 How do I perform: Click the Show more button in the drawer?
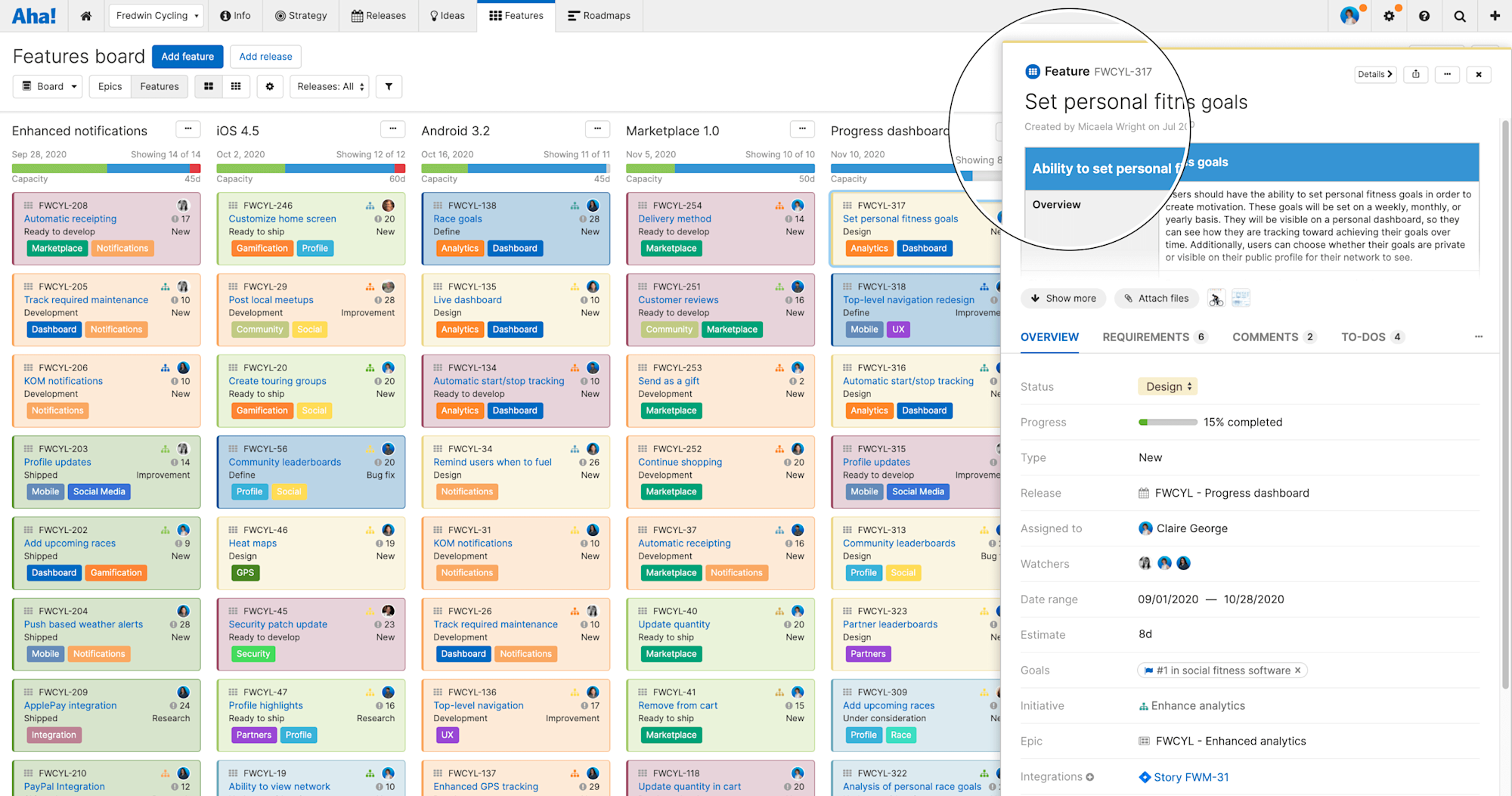pyautogui.click(x=1063, y=298)
